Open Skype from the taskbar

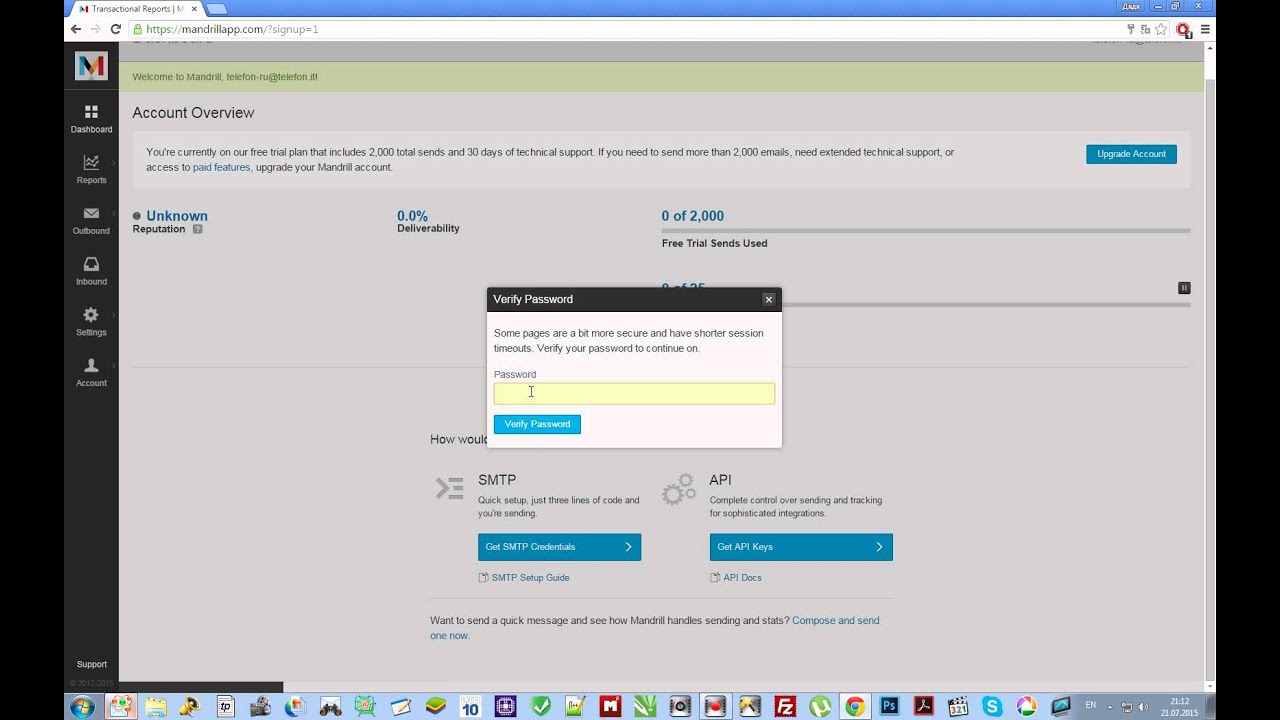tap(992, 707)
